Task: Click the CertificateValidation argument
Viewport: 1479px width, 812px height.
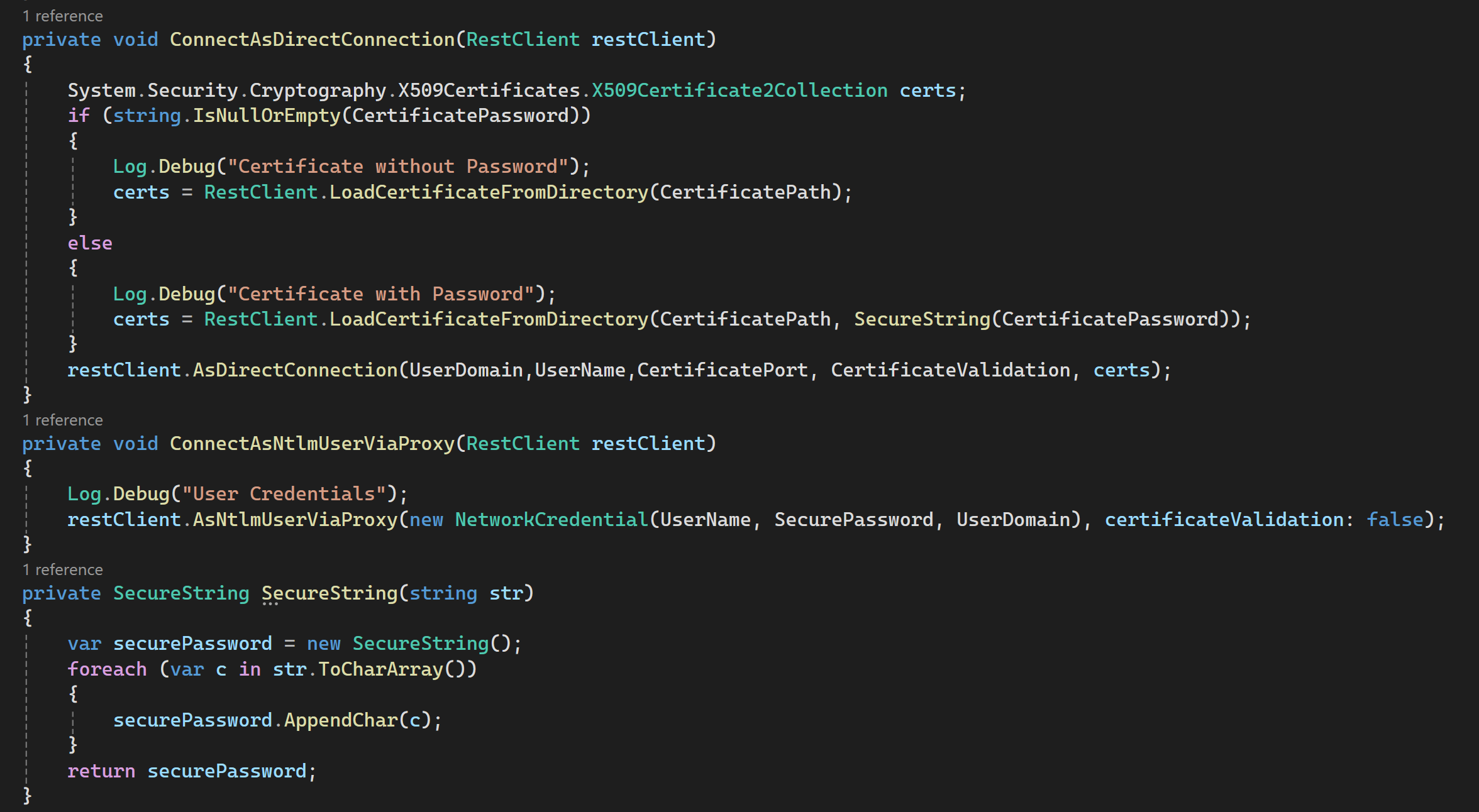Action: [950, 370]
